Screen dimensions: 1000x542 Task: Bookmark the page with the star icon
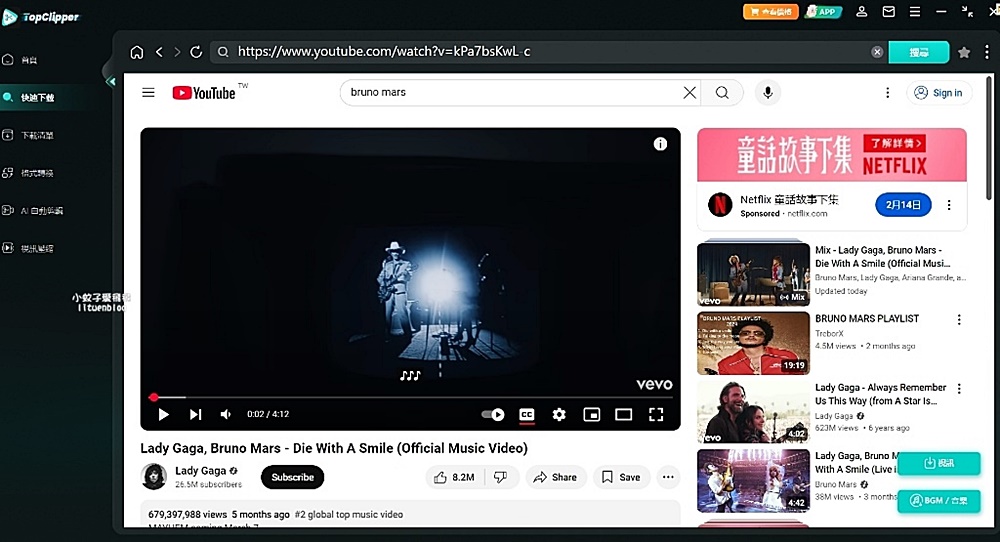[964, 52]
